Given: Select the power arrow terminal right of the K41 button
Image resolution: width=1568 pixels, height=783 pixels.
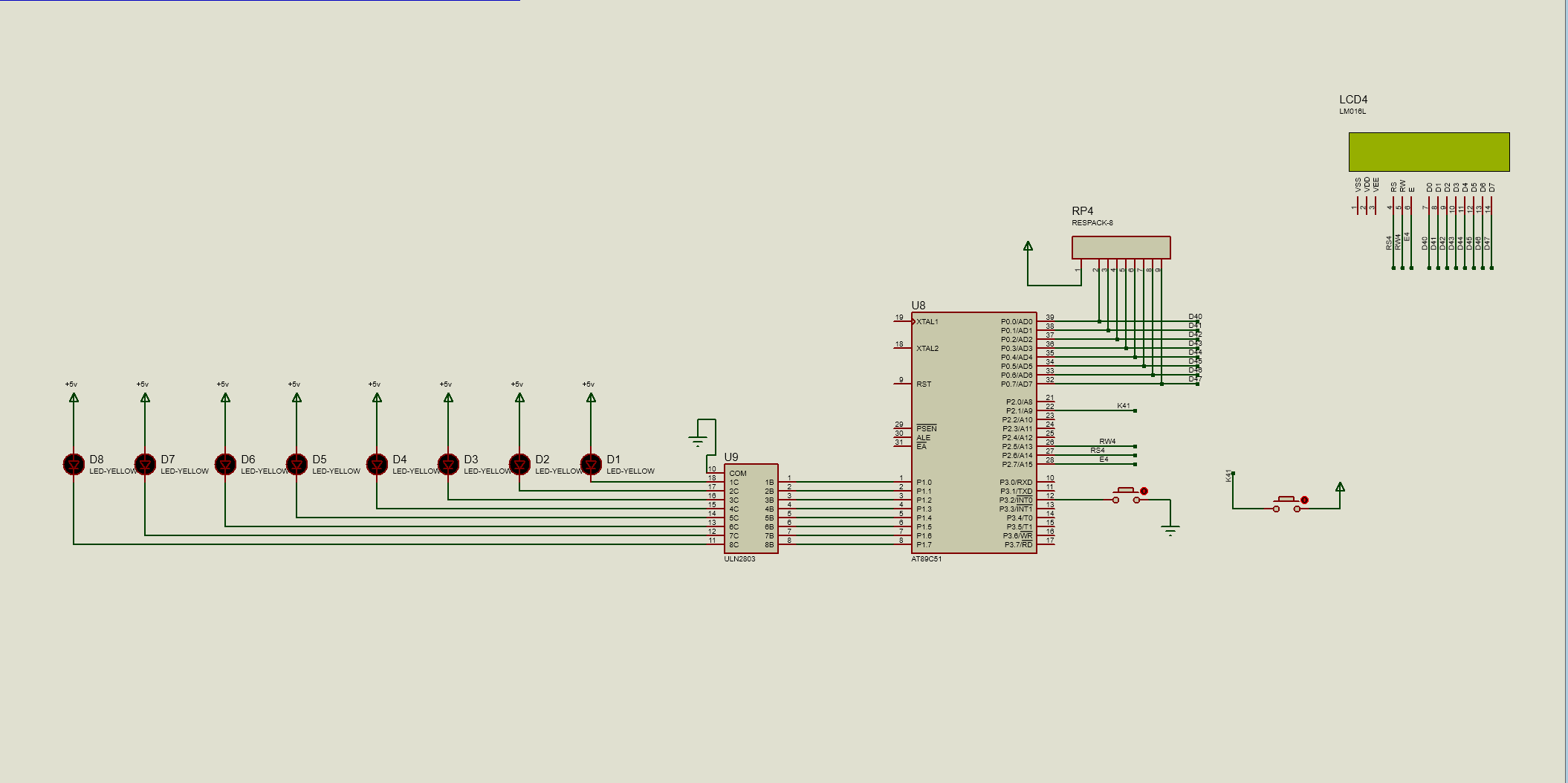Looking at the screenshot, I should point(1340,487).
